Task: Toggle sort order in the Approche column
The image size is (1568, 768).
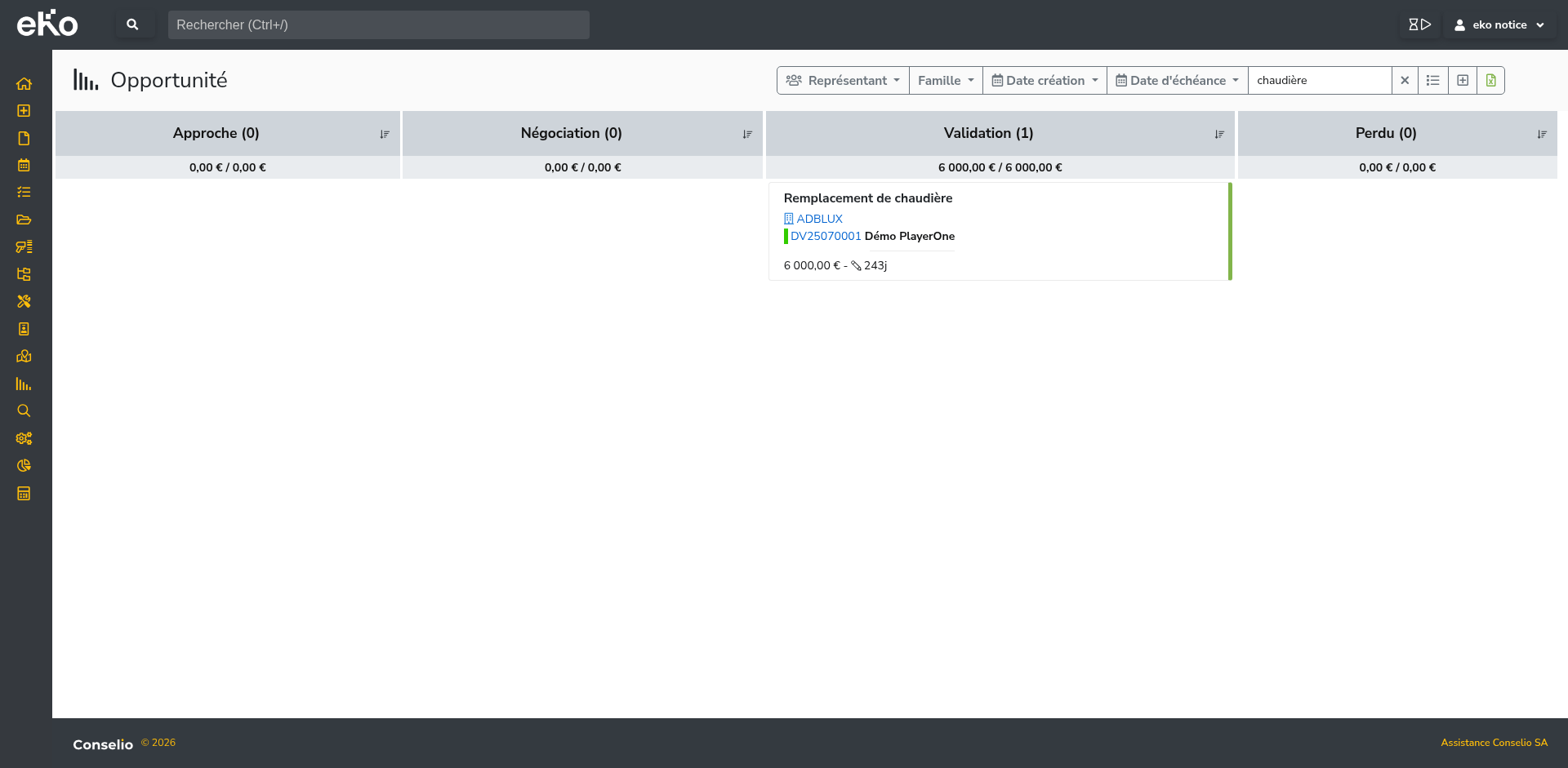Action: coord(385,134)
